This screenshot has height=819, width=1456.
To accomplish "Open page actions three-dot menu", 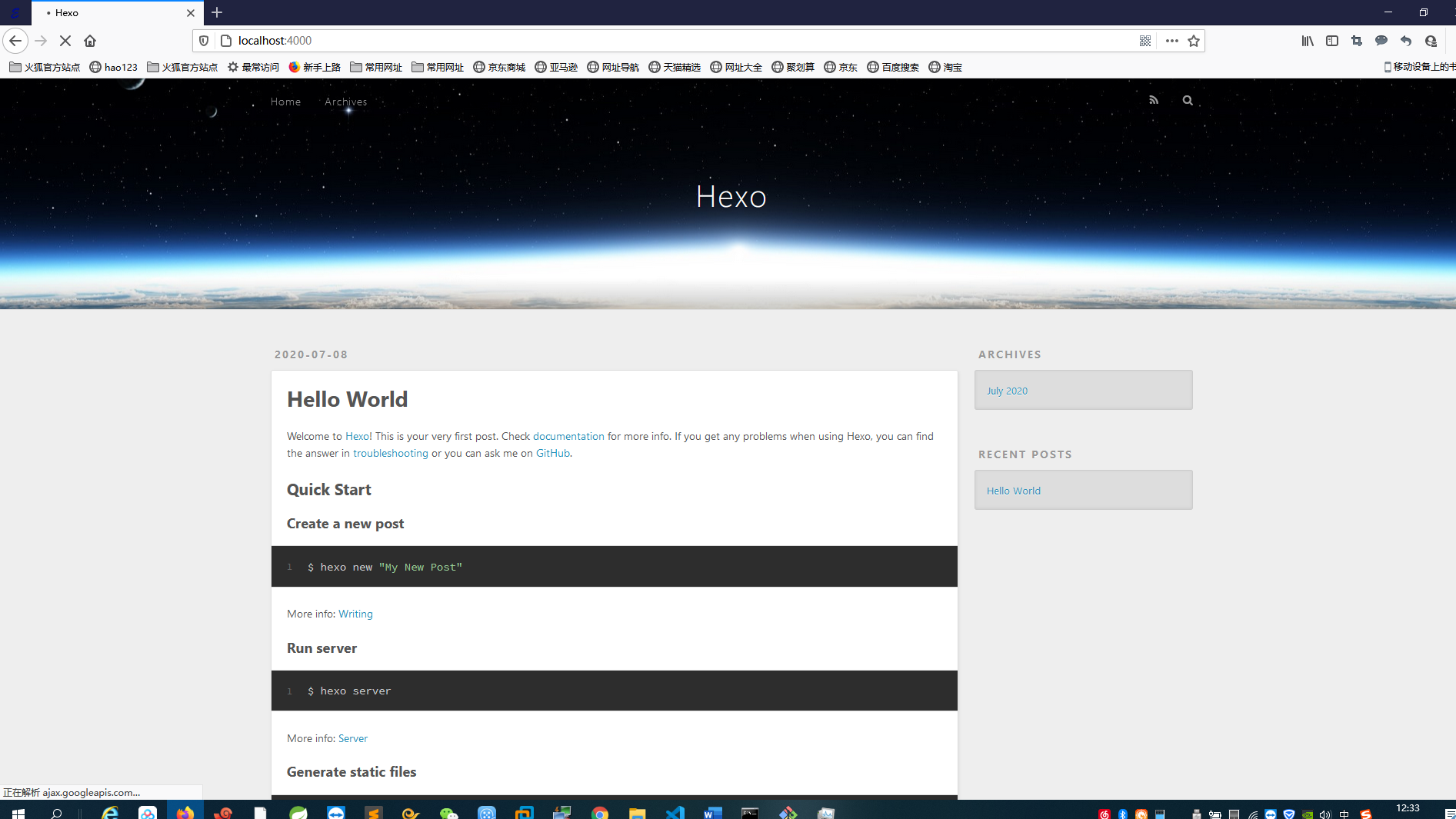I will pos(1171,41).
